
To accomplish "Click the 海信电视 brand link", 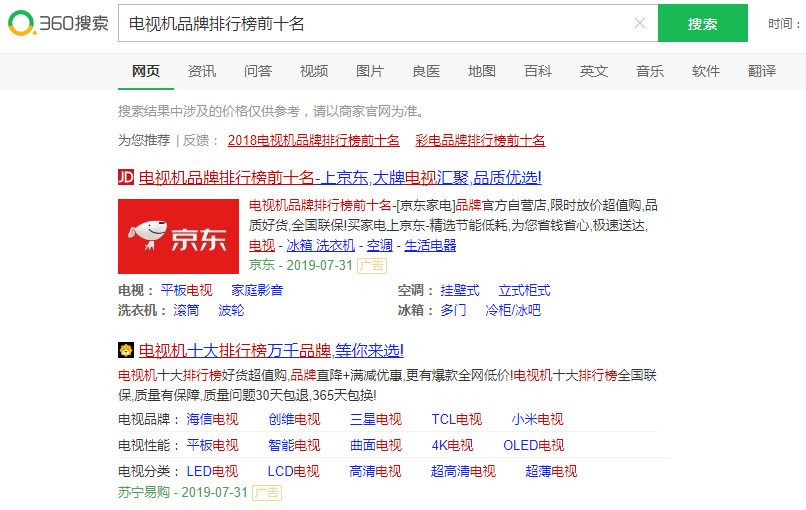I will (x=212, y=420).
